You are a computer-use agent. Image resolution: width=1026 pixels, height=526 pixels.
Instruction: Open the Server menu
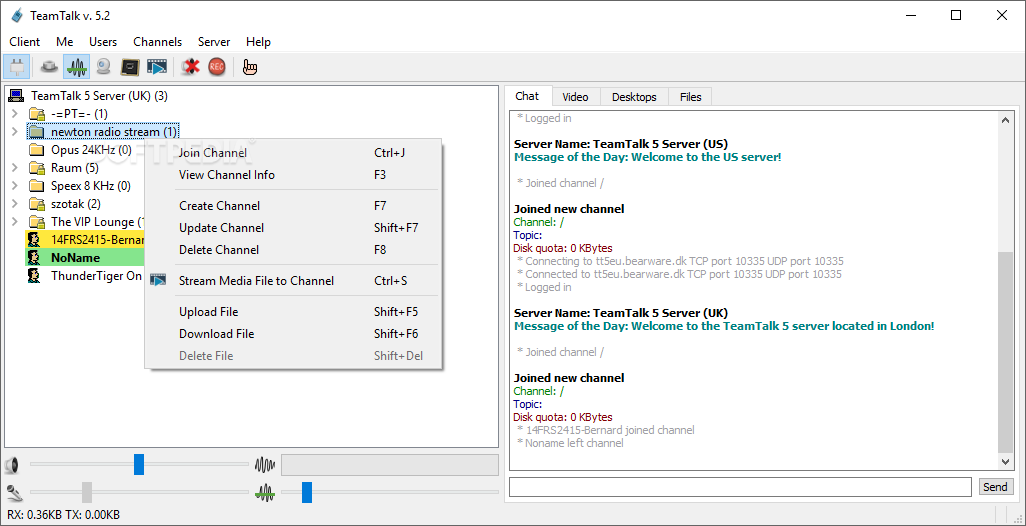214,42
